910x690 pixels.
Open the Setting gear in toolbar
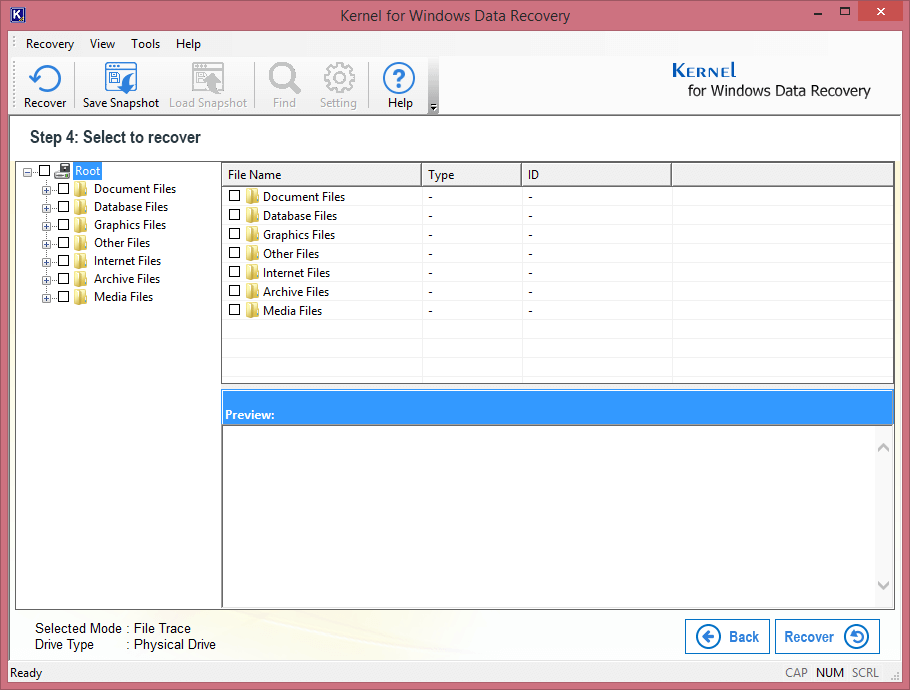click(339, 78)
